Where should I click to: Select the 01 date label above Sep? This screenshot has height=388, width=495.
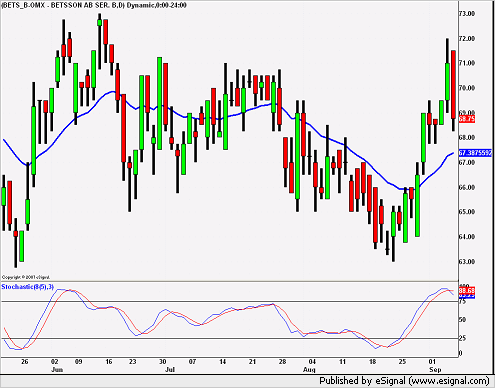point(432,362)
